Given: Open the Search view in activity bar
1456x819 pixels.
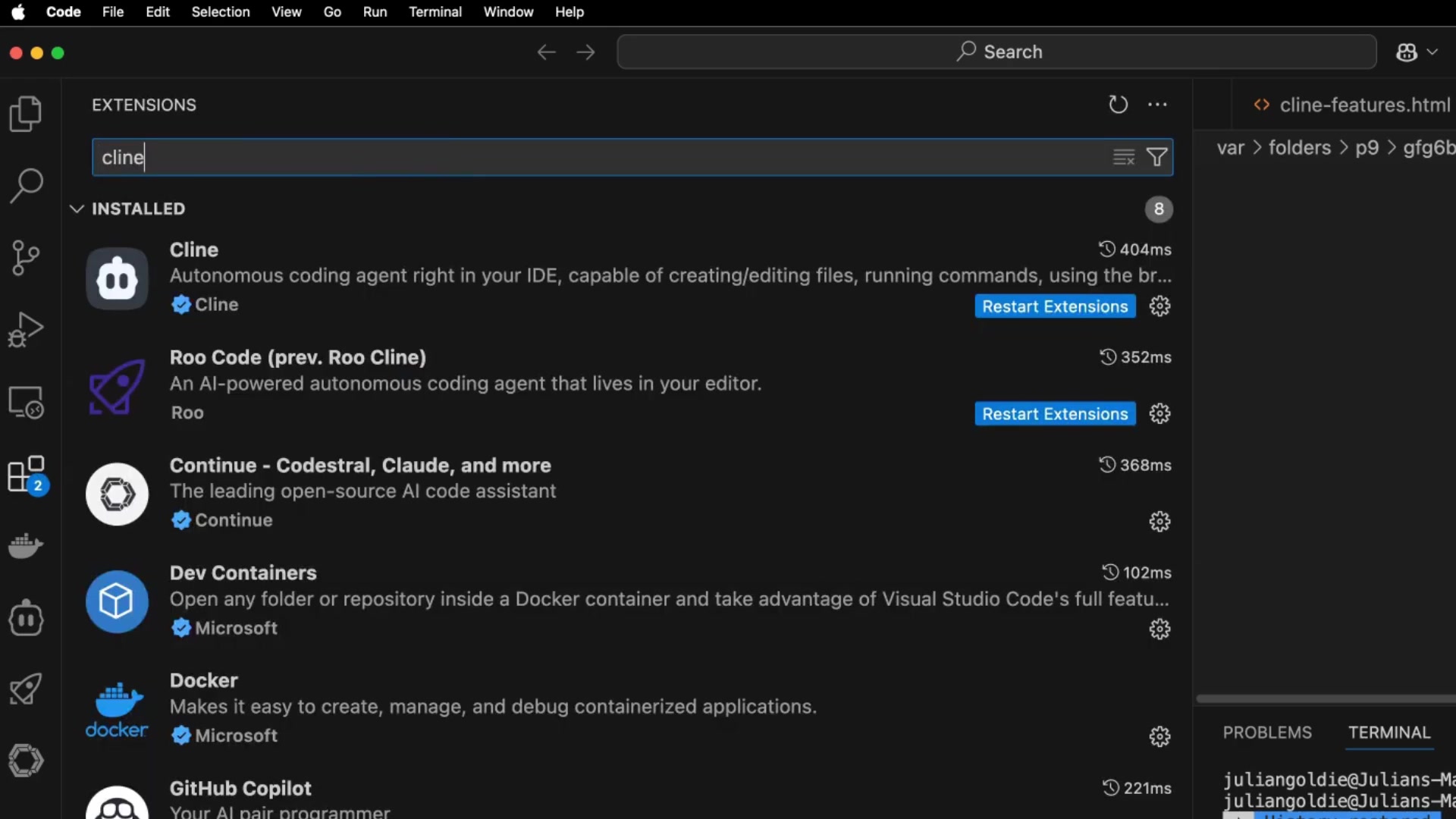Looking at the screenshot, I should [27, 186].
